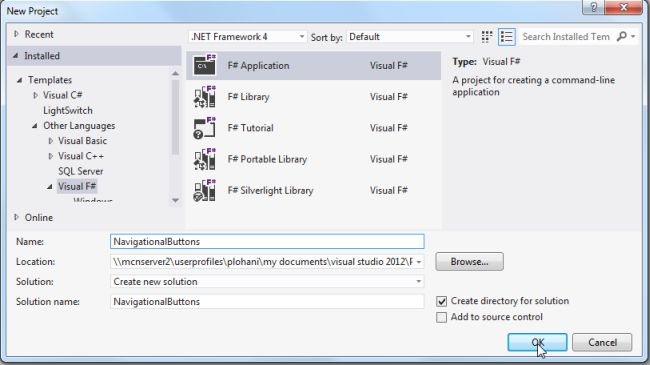
Task: Click the Cancel button
Action: [x=602, y=343]
